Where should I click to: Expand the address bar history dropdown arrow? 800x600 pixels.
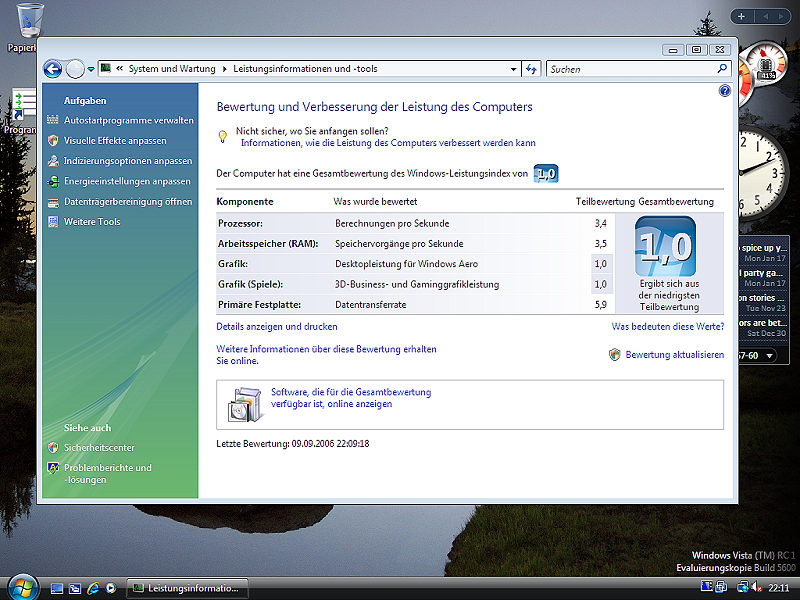point(513,69)
